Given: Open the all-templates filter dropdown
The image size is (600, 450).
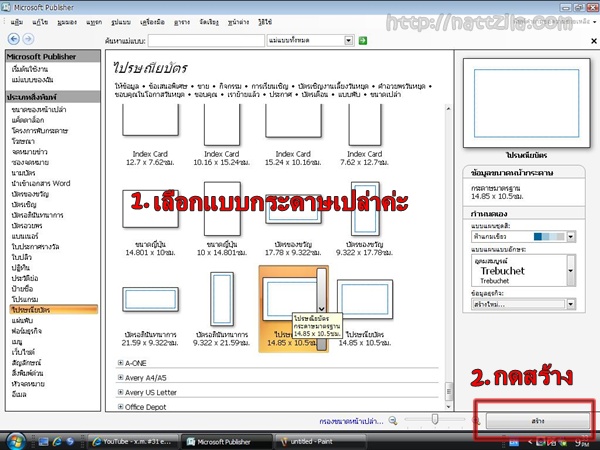Looking at the screenshot, I should click(x=348, y=40).
